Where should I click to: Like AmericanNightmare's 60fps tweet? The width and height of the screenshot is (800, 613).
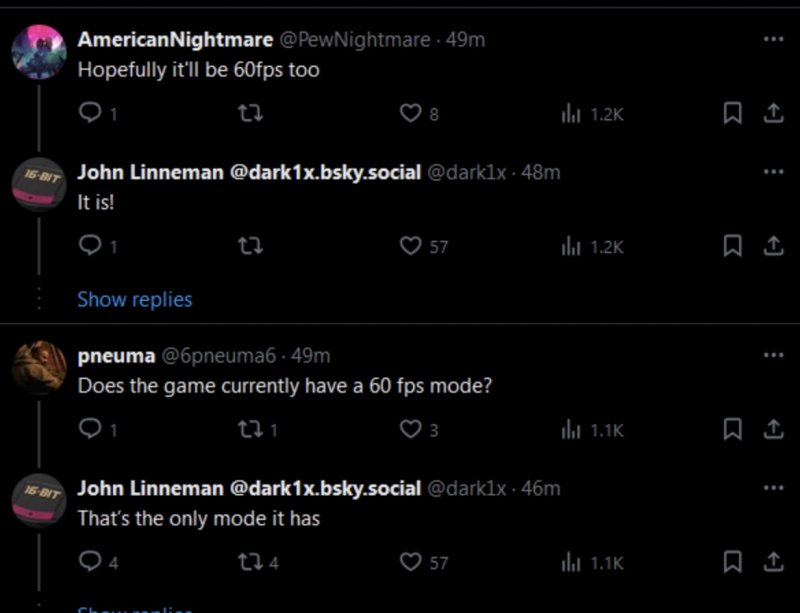409,114
